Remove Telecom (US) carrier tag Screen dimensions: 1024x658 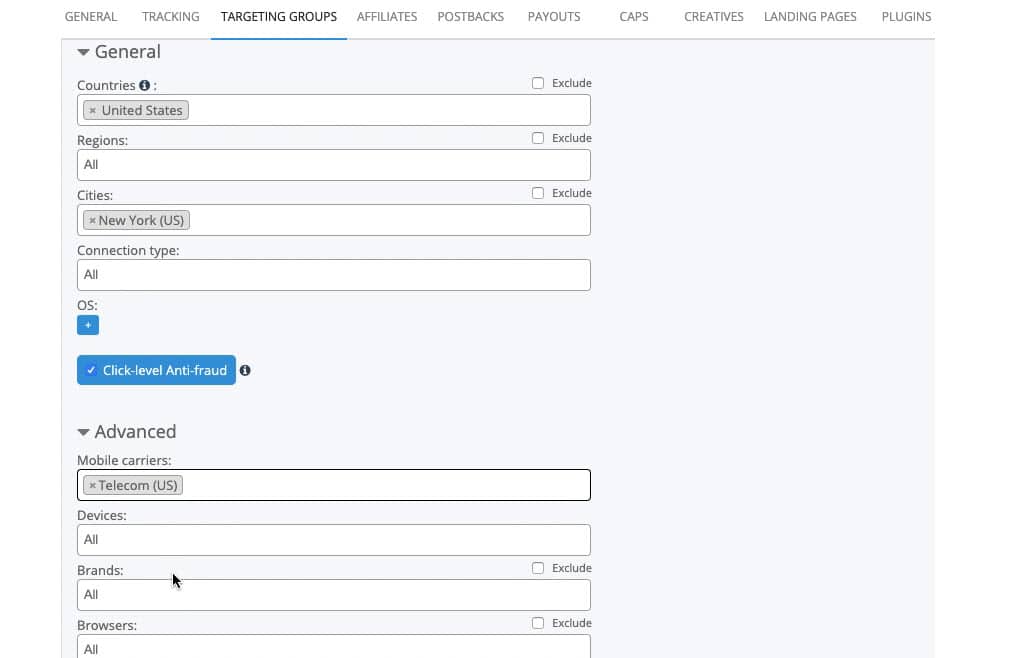[92, 486]
